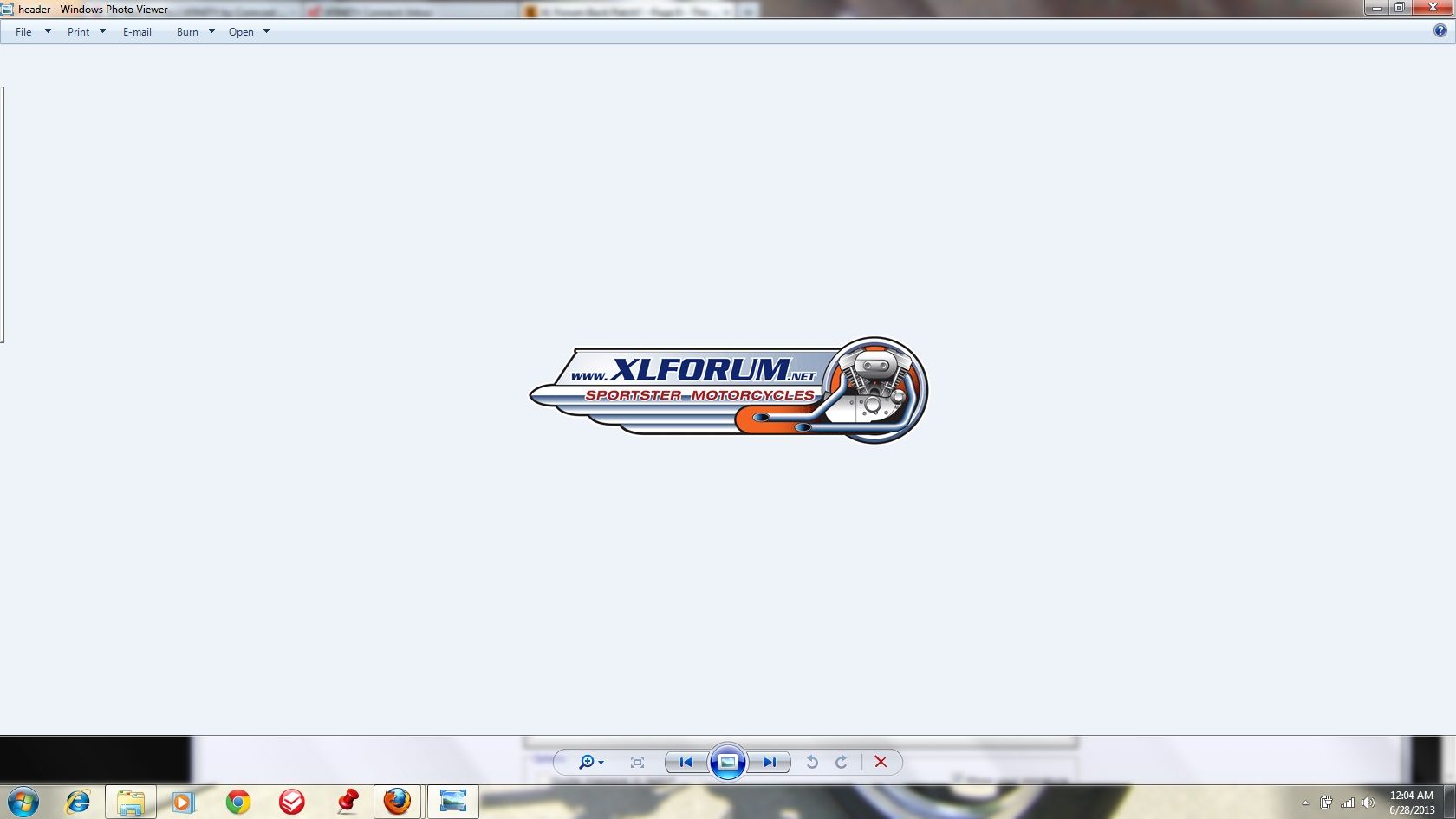
Task: Rotate the image counterclockwise
Action: click(x=812, y=762)
